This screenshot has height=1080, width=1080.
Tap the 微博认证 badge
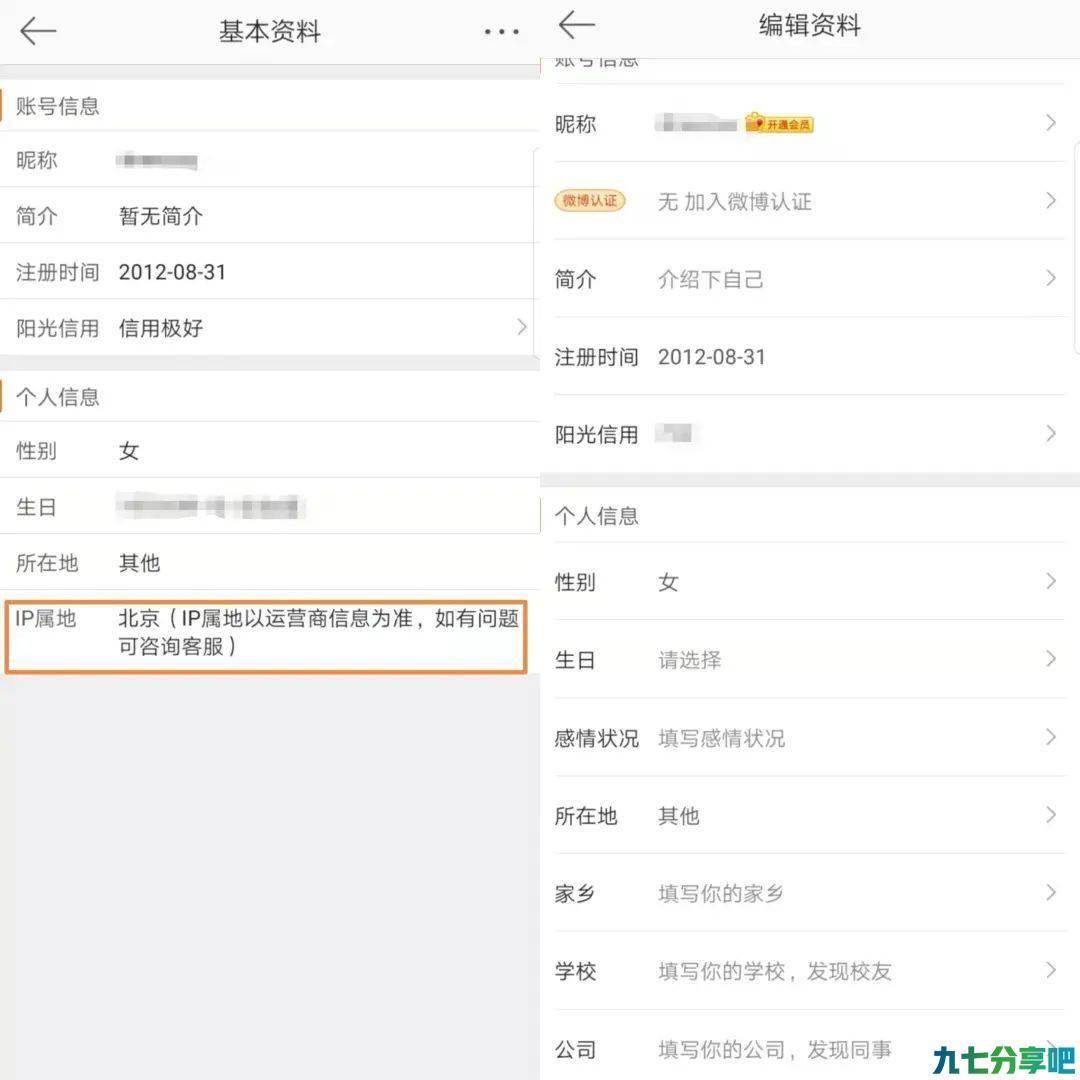(x=590, y=200)
